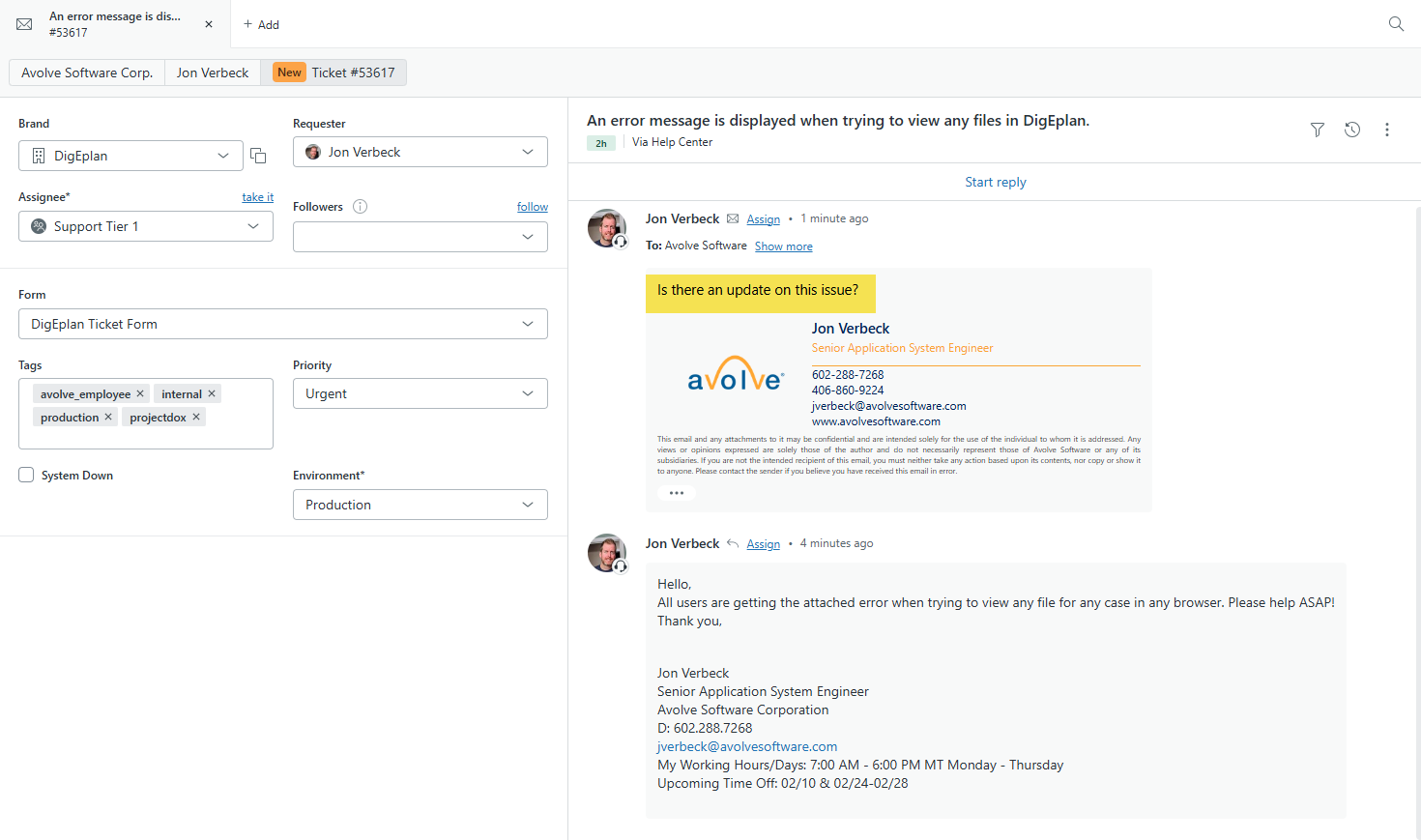Click the 2h time badge
1421x840 pixels.
(601, 143)
